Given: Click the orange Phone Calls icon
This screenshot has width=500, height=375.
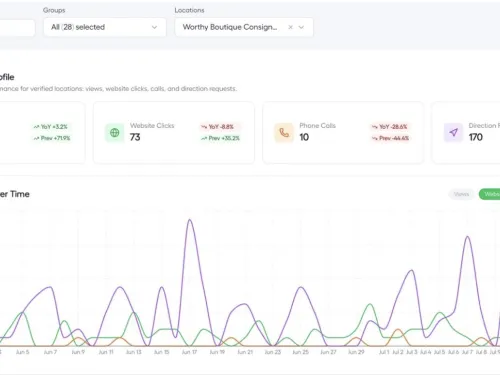Looking at the screenshot, I should [x=284, y=133].
